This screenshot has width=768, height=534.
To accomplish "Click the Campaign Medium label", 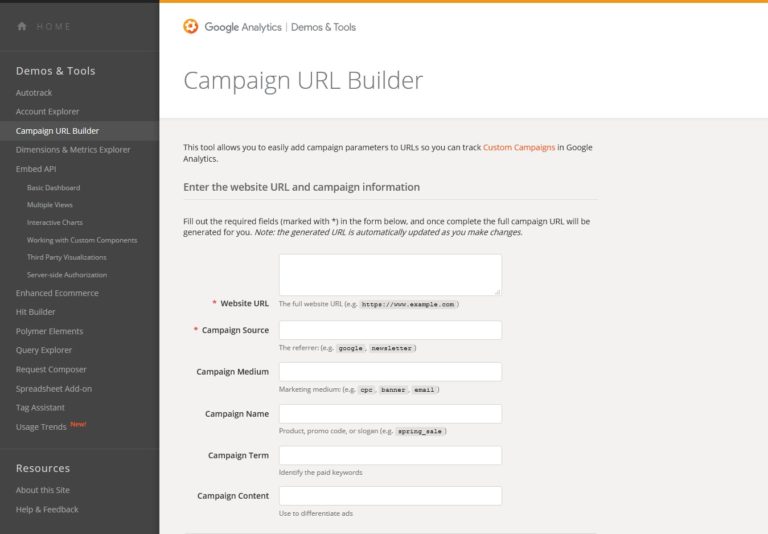I will pyautogui.click(x=233, y=372).
